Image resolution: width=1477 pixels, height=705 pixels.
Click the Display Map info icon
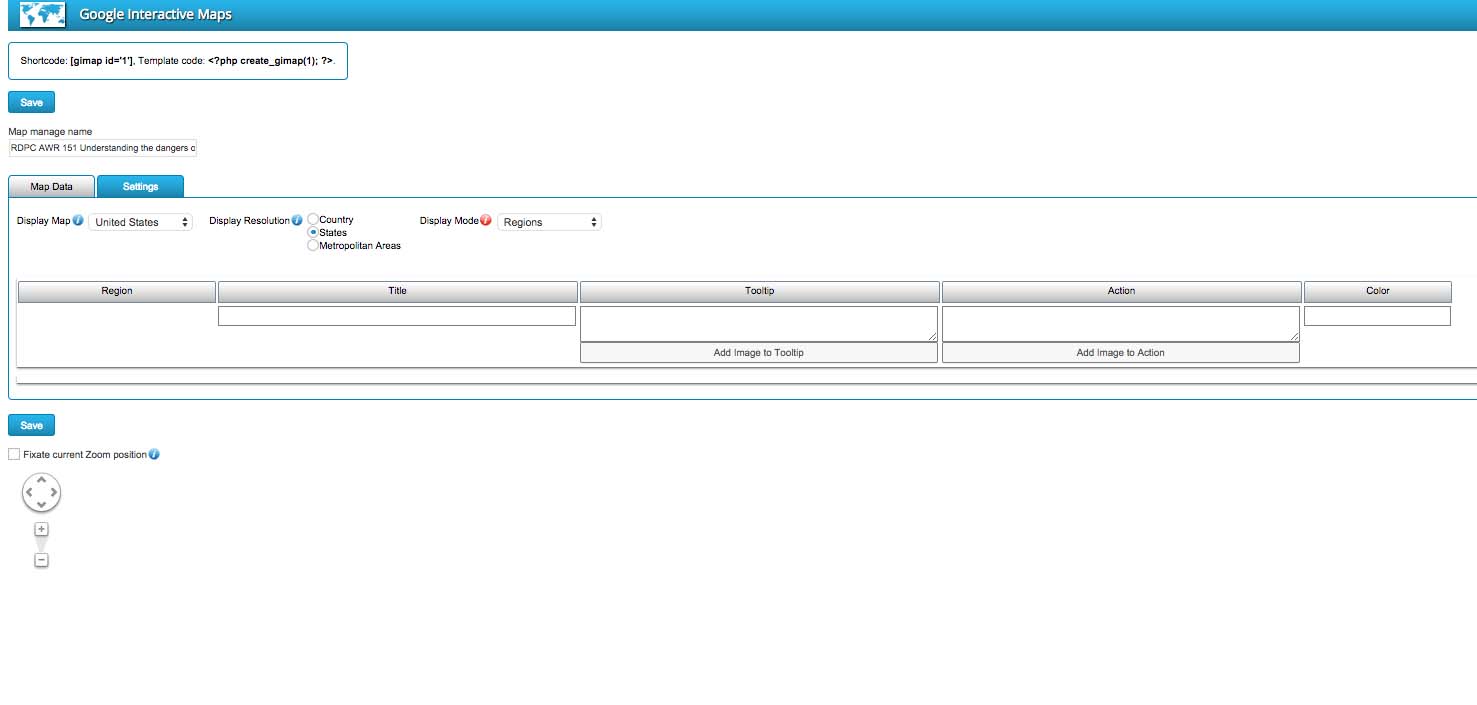coord(78,221)
